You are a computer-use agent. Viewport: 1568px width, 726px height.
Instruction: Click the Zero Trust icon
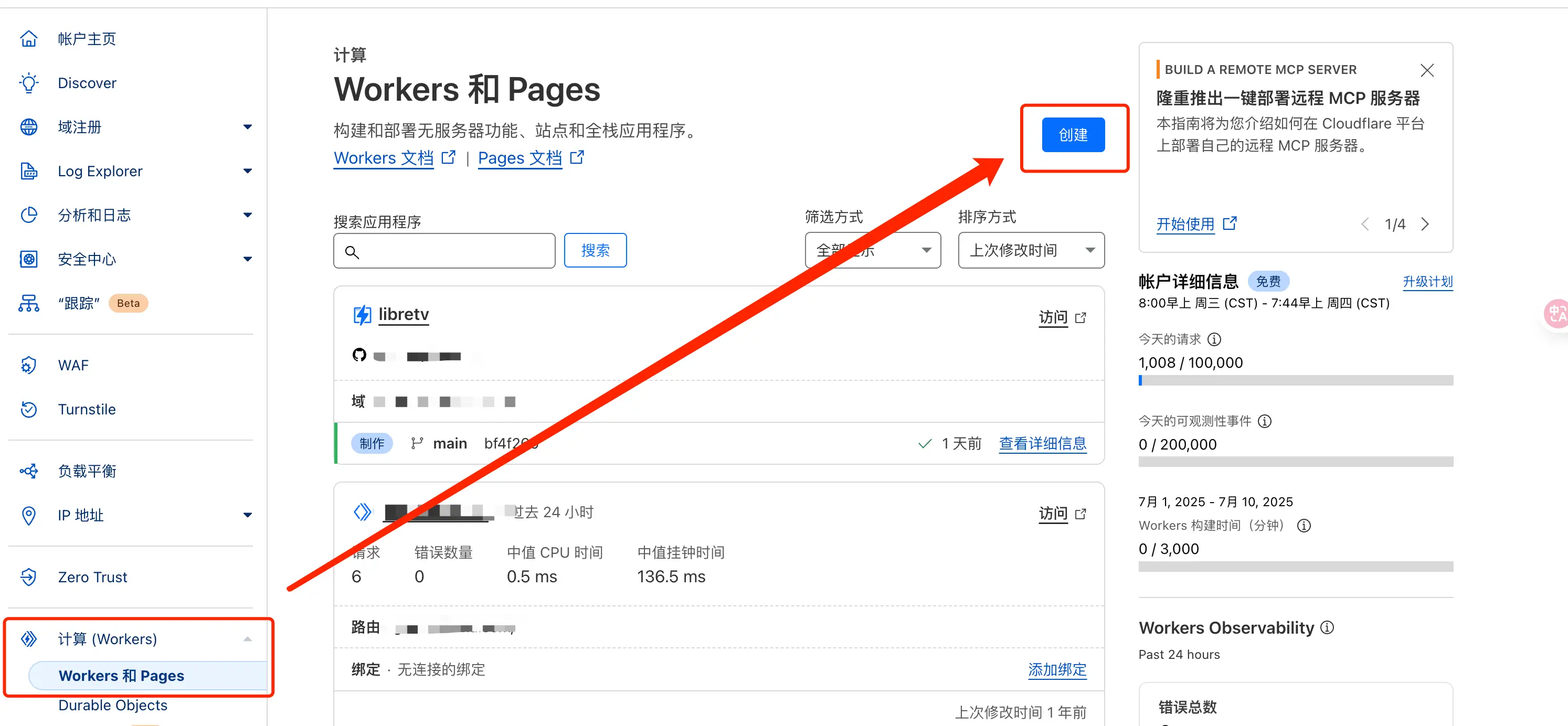(x=29, y=577)
